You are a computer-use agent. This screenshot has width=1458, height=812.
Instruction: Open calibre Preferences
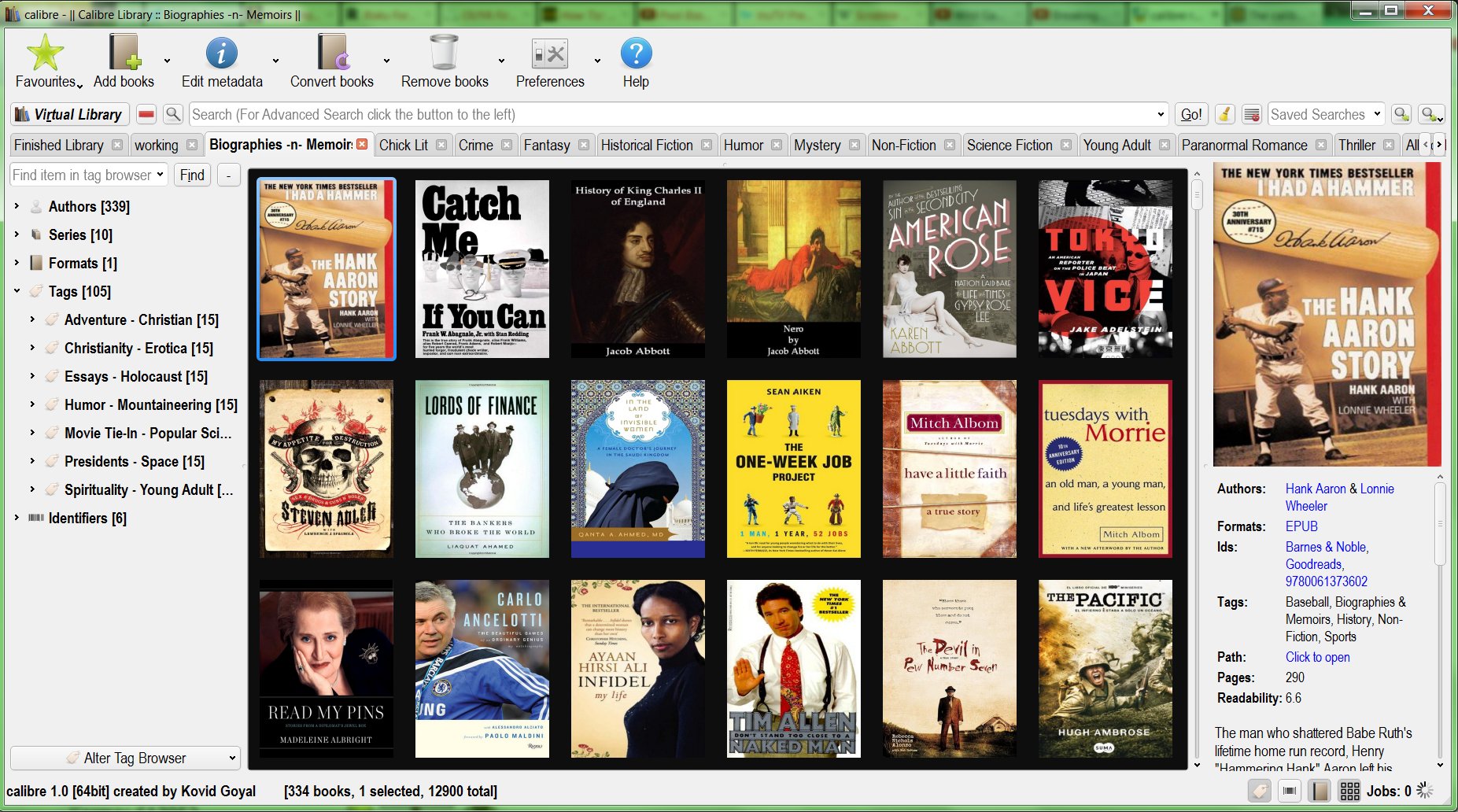pyautogui.click(x=549, y=54)
